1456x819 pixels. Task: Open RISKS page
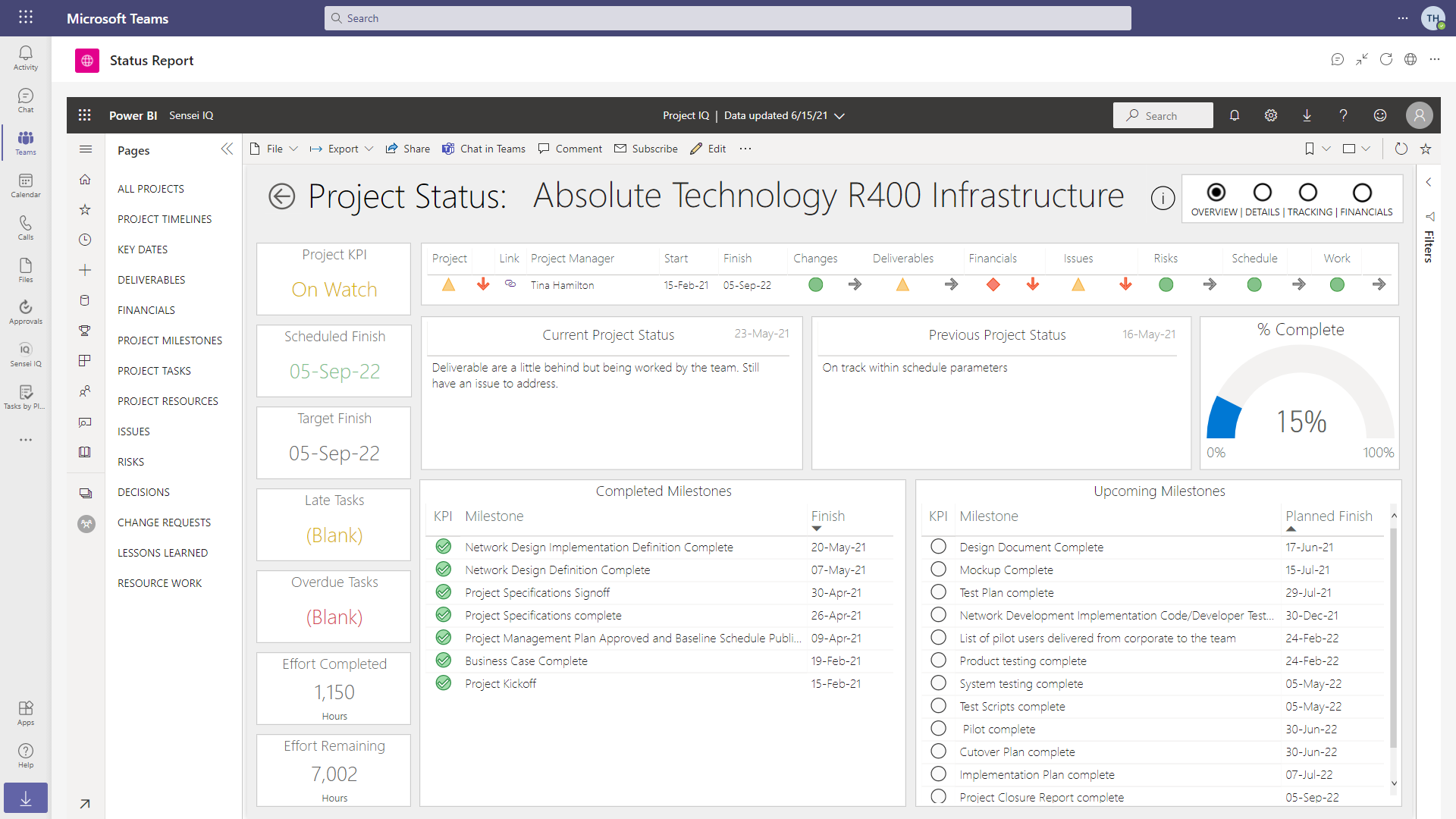(130, 462)
